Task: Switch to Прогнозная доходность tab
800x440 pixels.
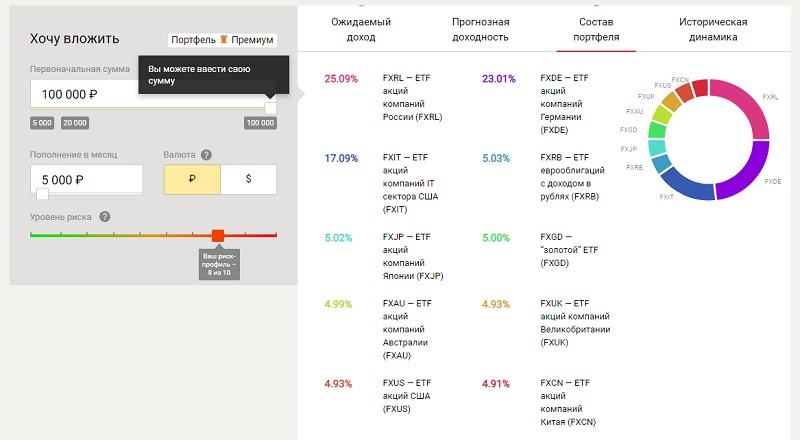Action: (480, 29)
